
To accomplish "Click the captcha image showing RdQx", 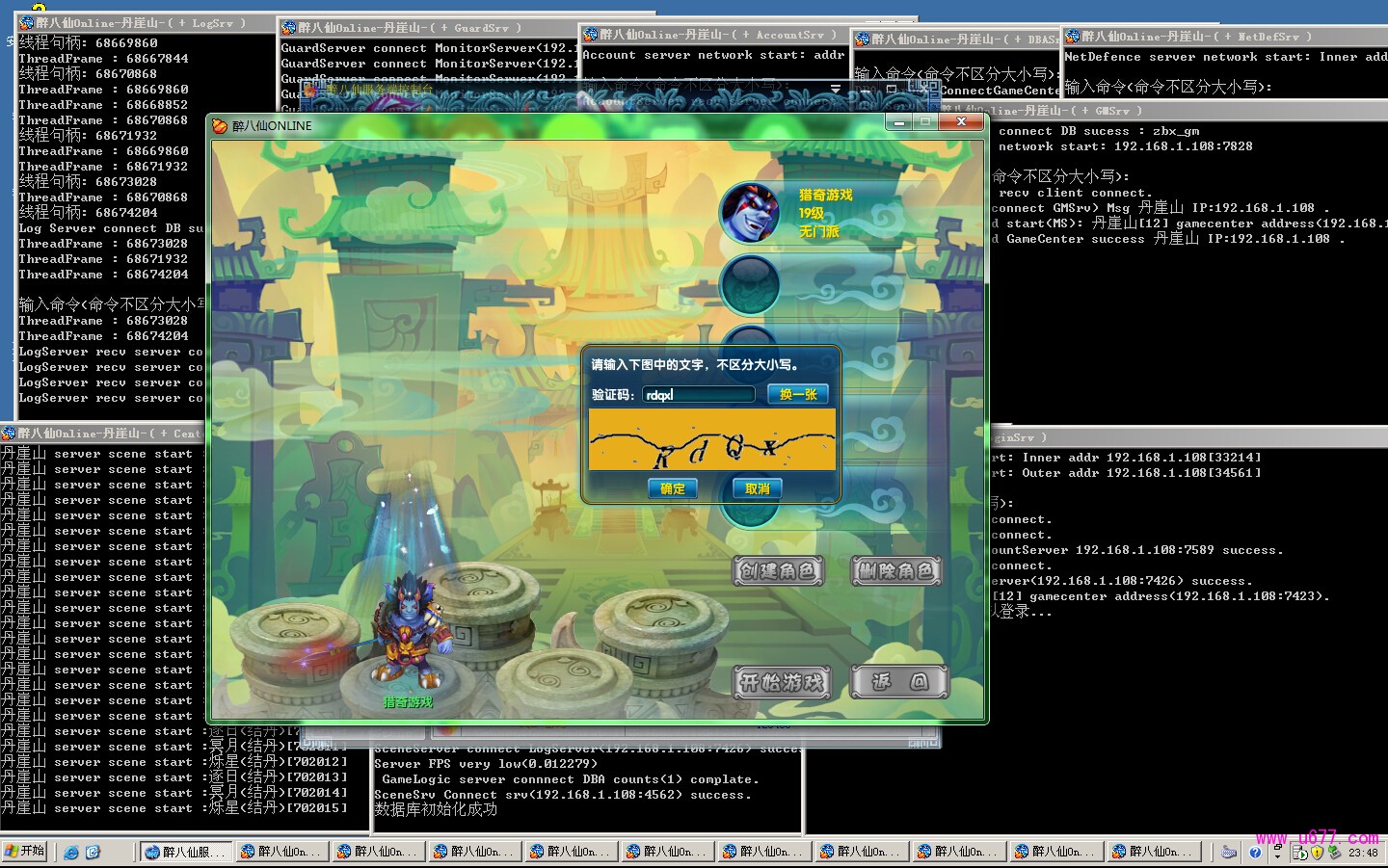I will click(711, 440).
